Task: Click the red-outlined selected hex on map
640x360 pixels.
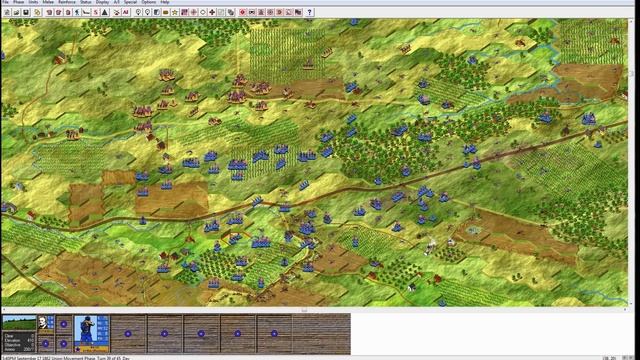Action: (x=236, y=238)
